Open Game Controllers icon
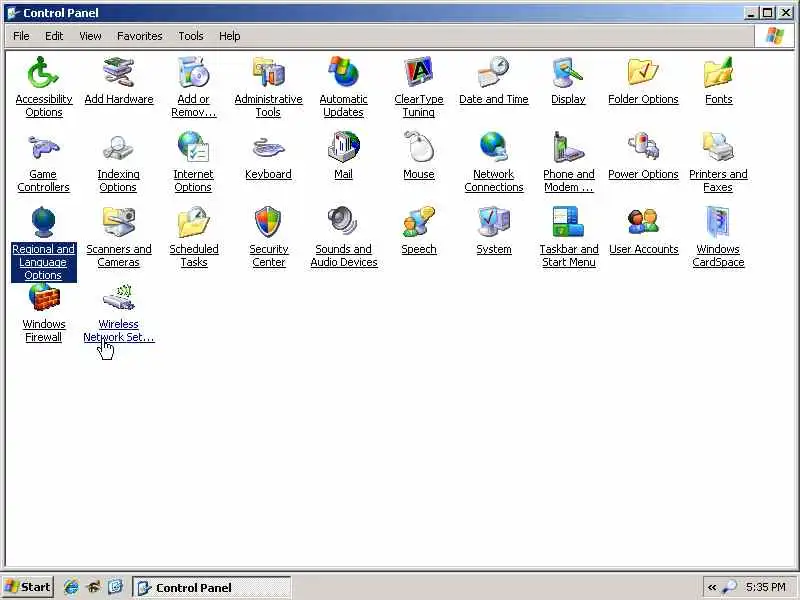This screenshot has width=800, height=600. coord(43,147)
